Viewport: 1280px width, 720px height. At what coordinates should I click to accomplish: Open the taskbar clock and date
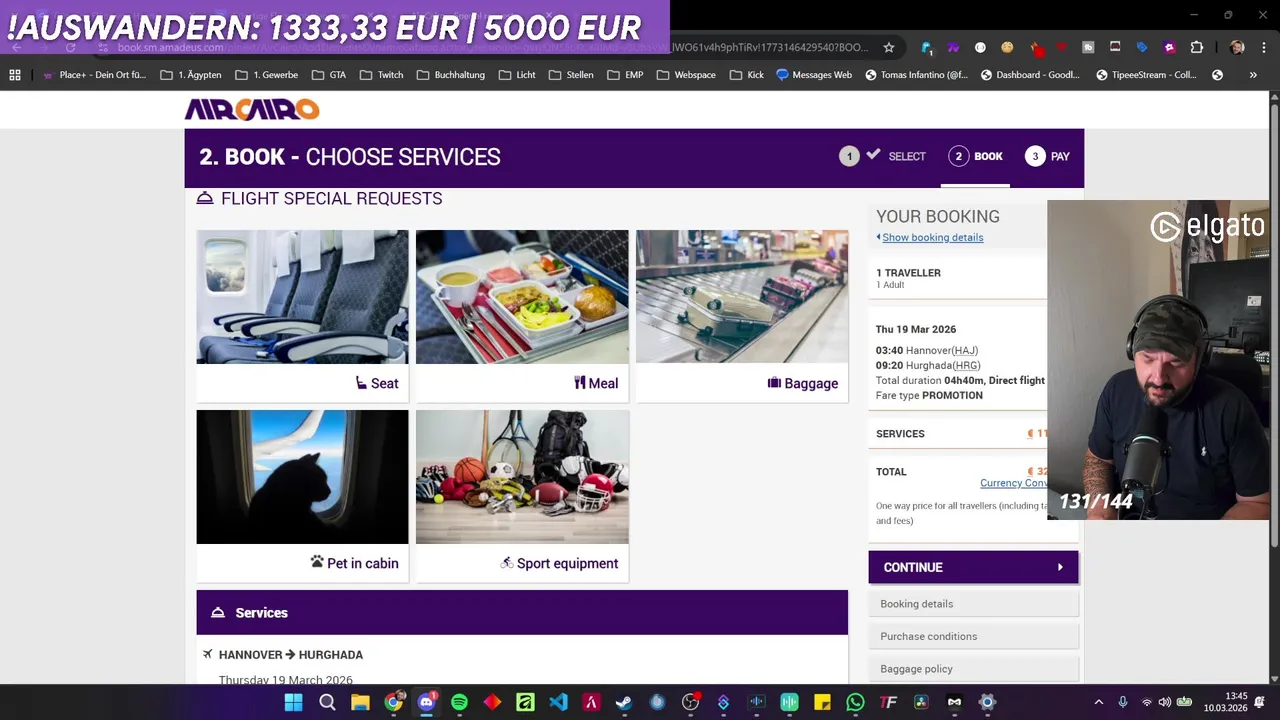[x=1226, y=702]
